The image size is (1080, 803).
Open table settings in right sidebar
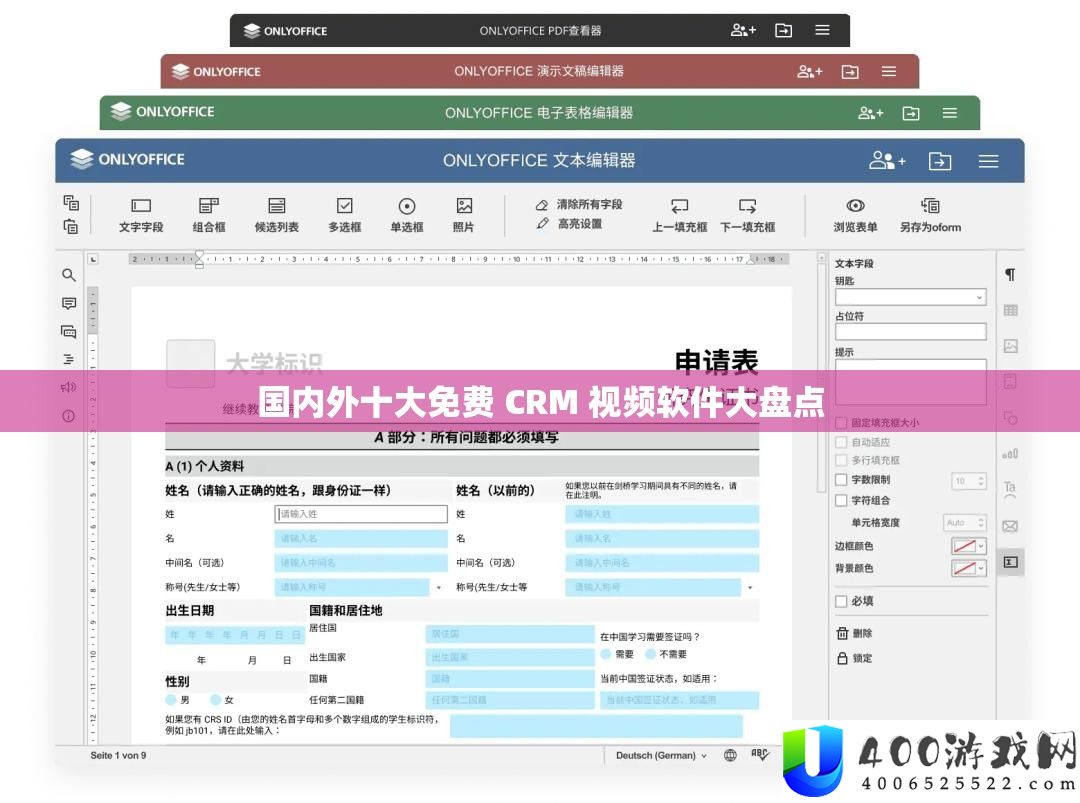1010,310
